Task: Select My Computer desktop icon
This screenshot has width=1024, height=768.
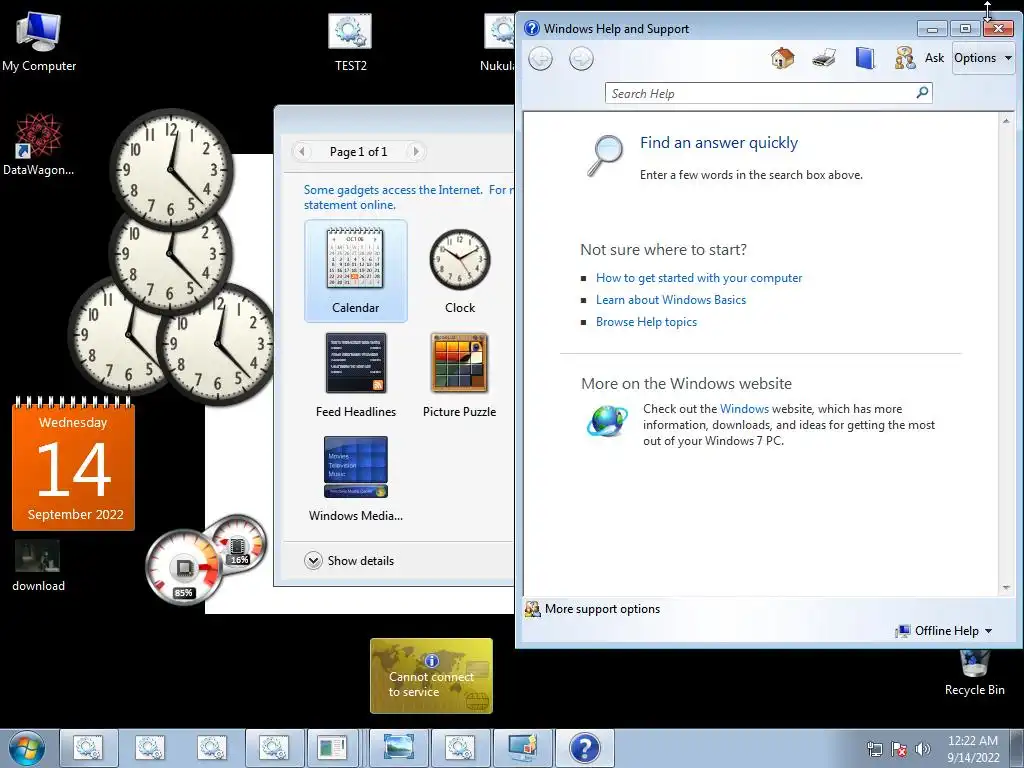Action: point(39,41)
